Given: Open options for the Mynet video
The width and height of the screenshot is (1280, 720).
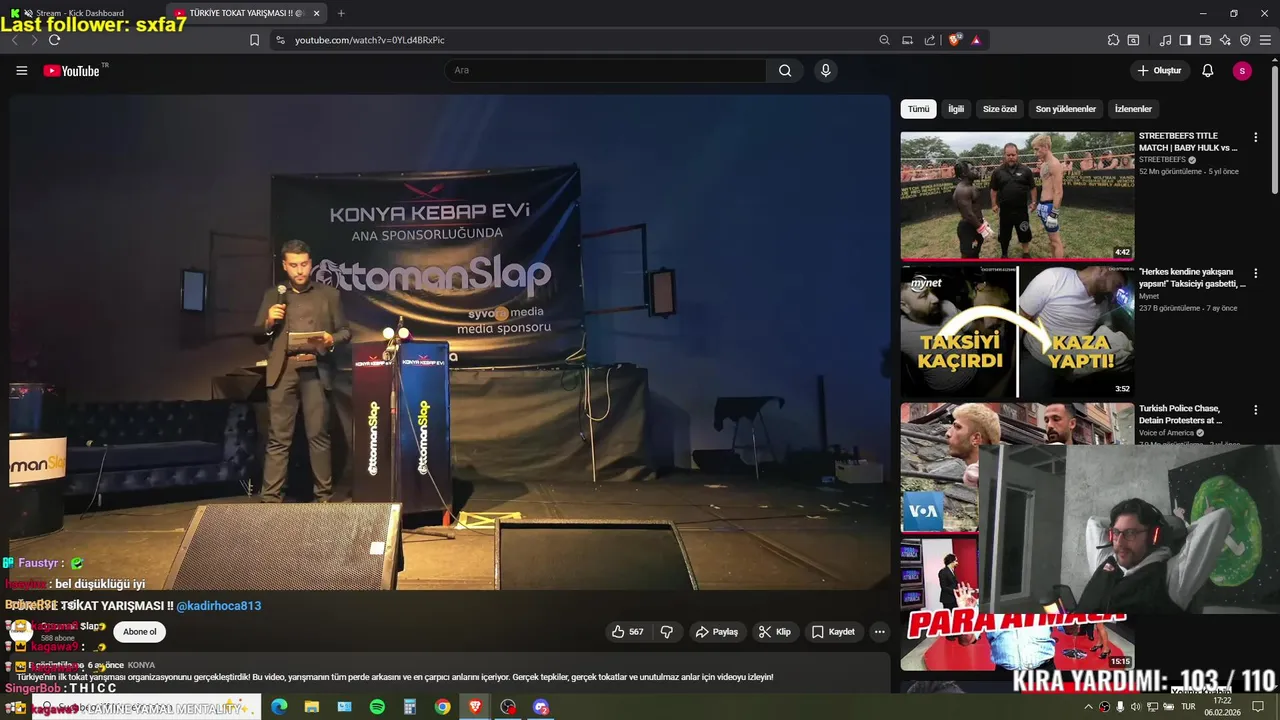Looking at the screenshot, I should [1256, 273].
